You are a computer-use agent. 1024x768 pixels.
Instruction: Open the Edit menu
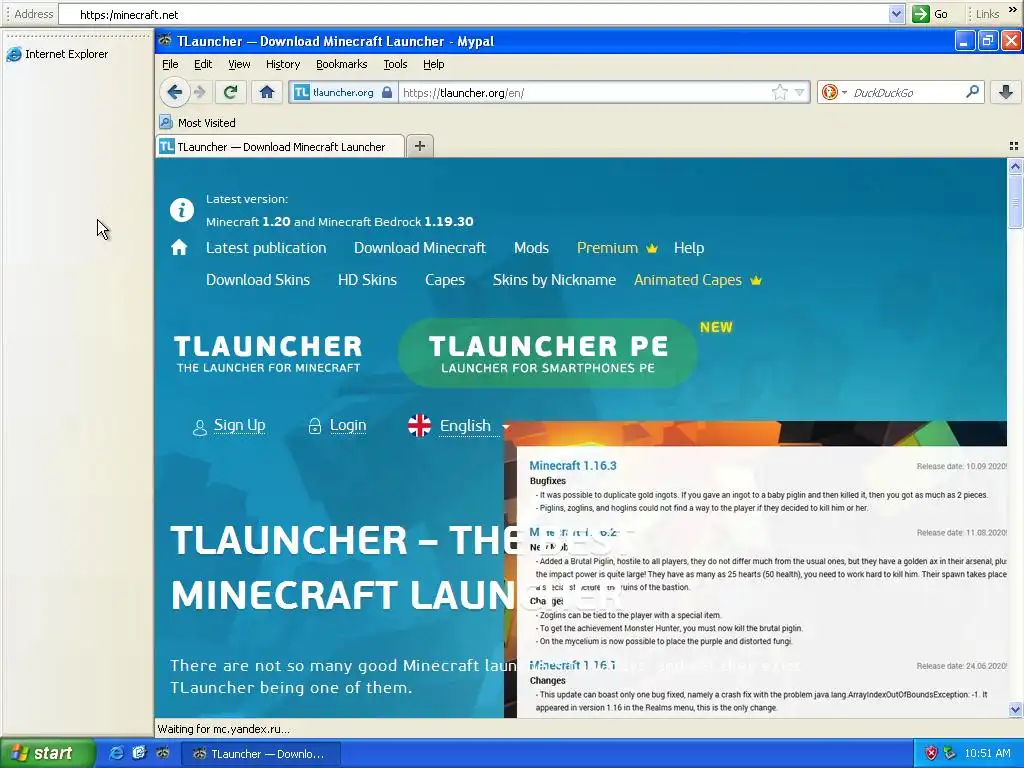click(203, 64)
